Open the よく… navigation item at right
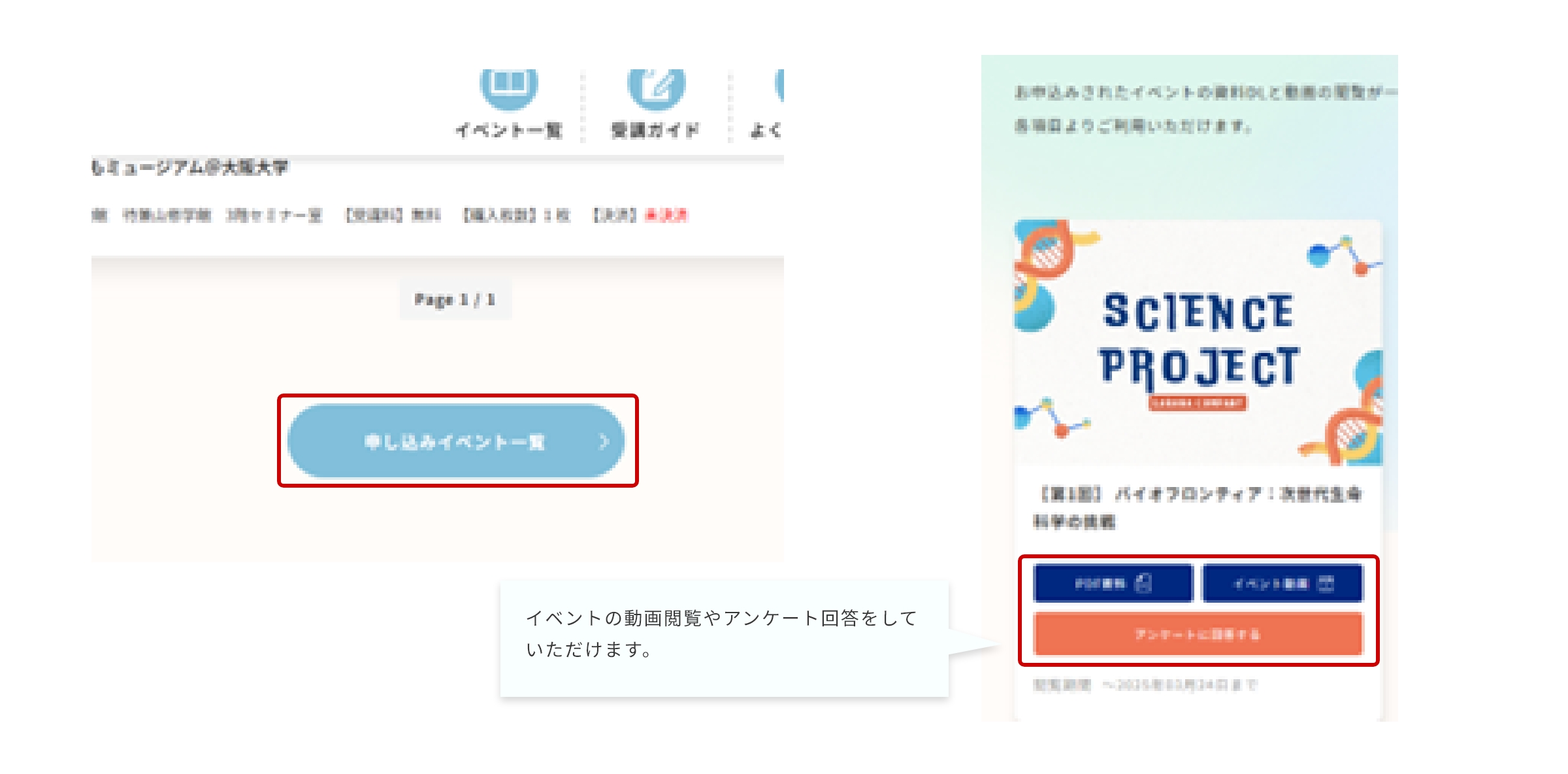The image size is (1568, 774). tap(766, 130)
